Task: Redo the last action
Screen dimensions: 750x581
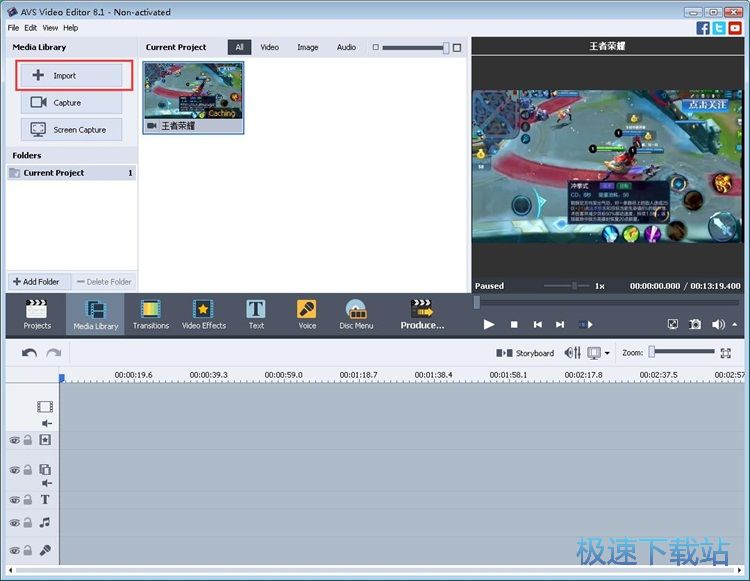Action: point(54,353)
